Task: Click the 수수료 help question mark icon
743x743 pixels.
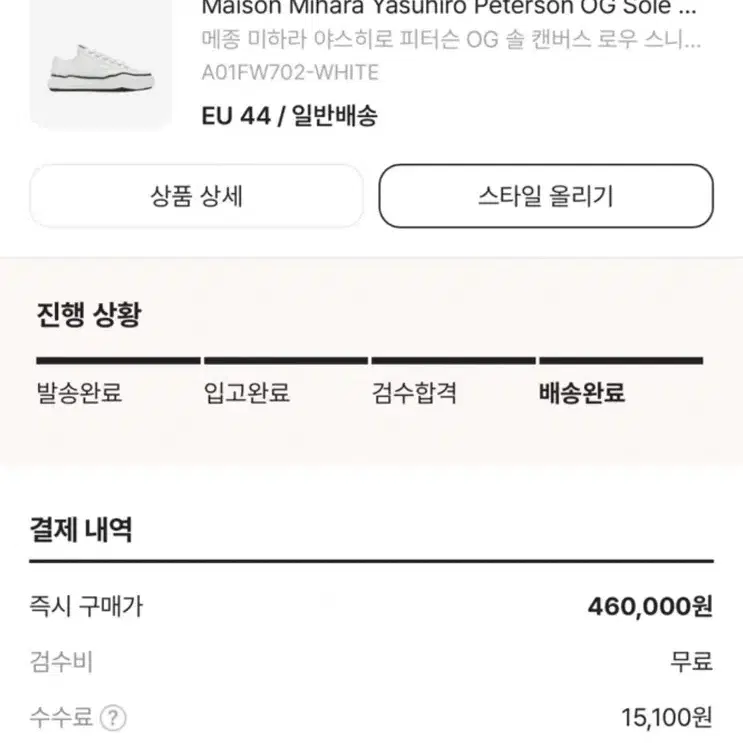Action: (x=113, y=718)
